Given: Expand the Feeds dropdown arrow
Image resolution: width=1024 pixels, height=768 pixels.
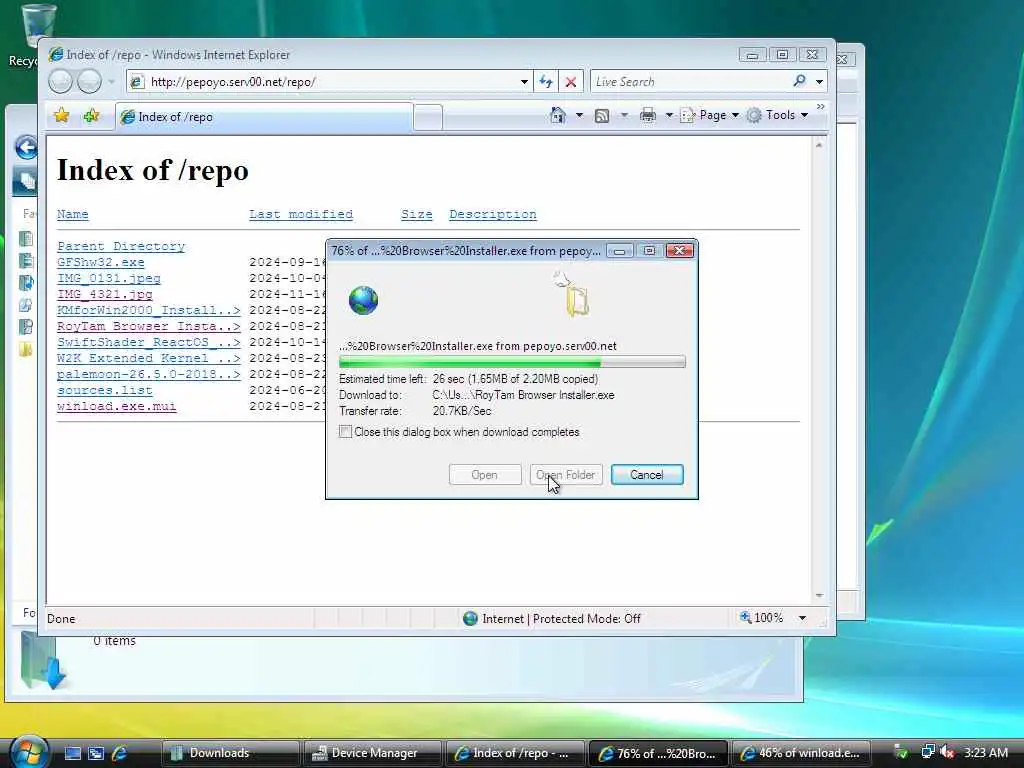Looking at the screenshot, I should [x=624, y=116].
